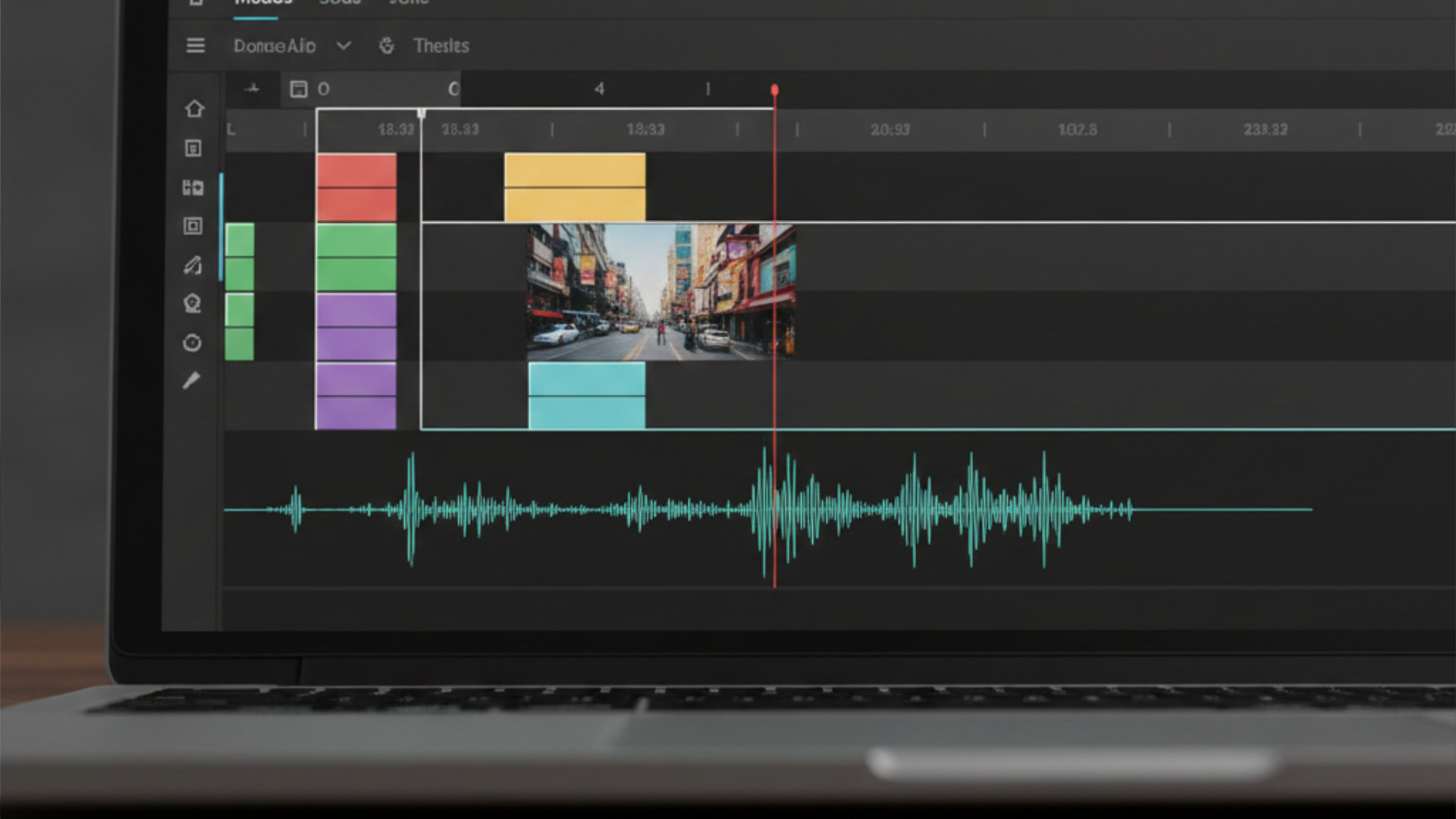Click the red playhead marker
The width and height of the screenshot is (1456, 819).
[774, 90]
